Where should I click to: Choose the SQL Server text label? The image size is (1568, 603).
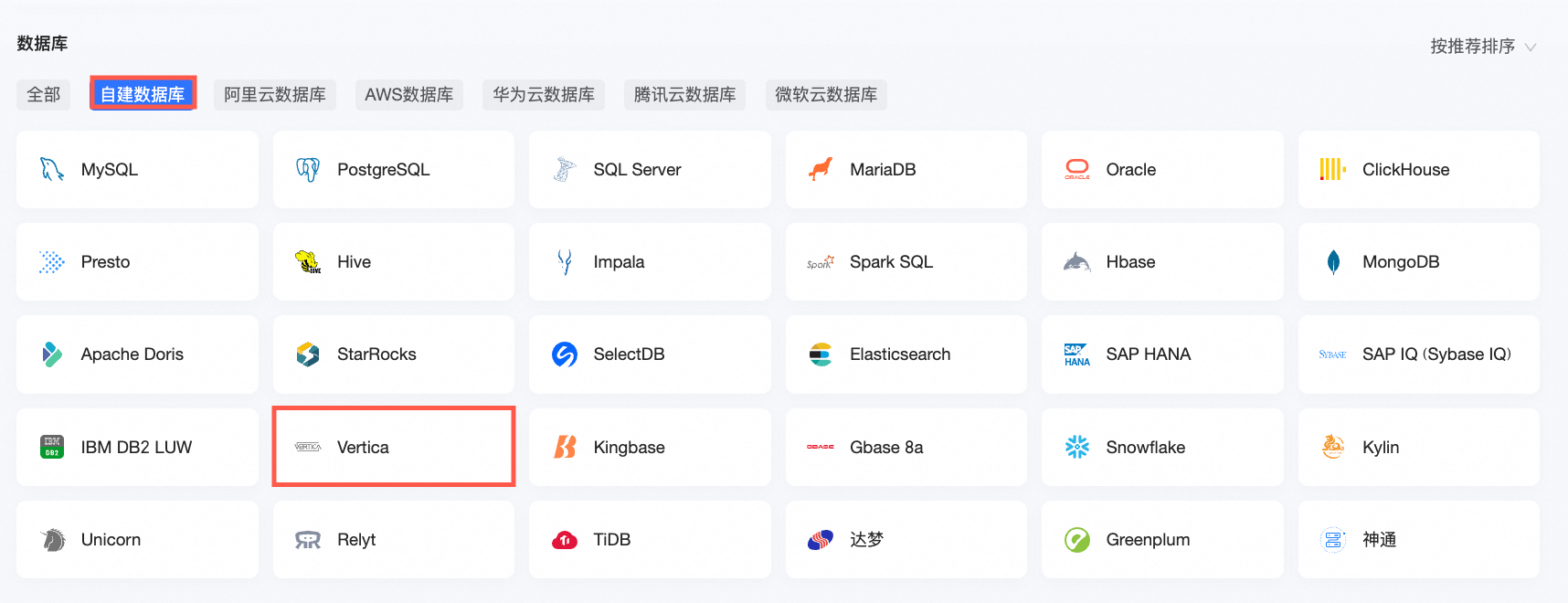pyautogui.click(x=637, y=169)
